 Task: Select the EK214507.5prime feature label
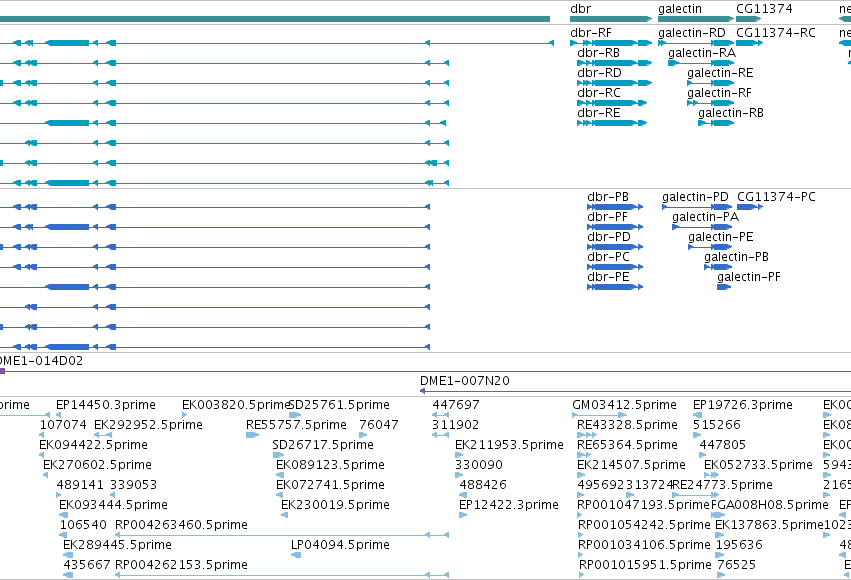click(x=631, y=466)
